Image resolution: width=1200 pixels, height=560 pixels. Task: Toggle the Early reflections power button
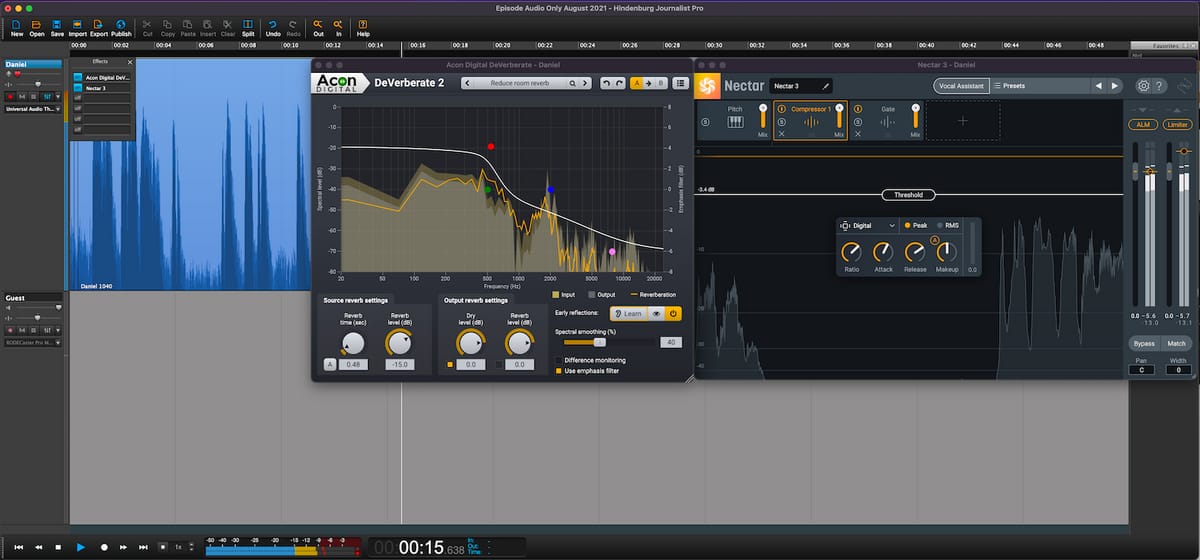(674, 313)
